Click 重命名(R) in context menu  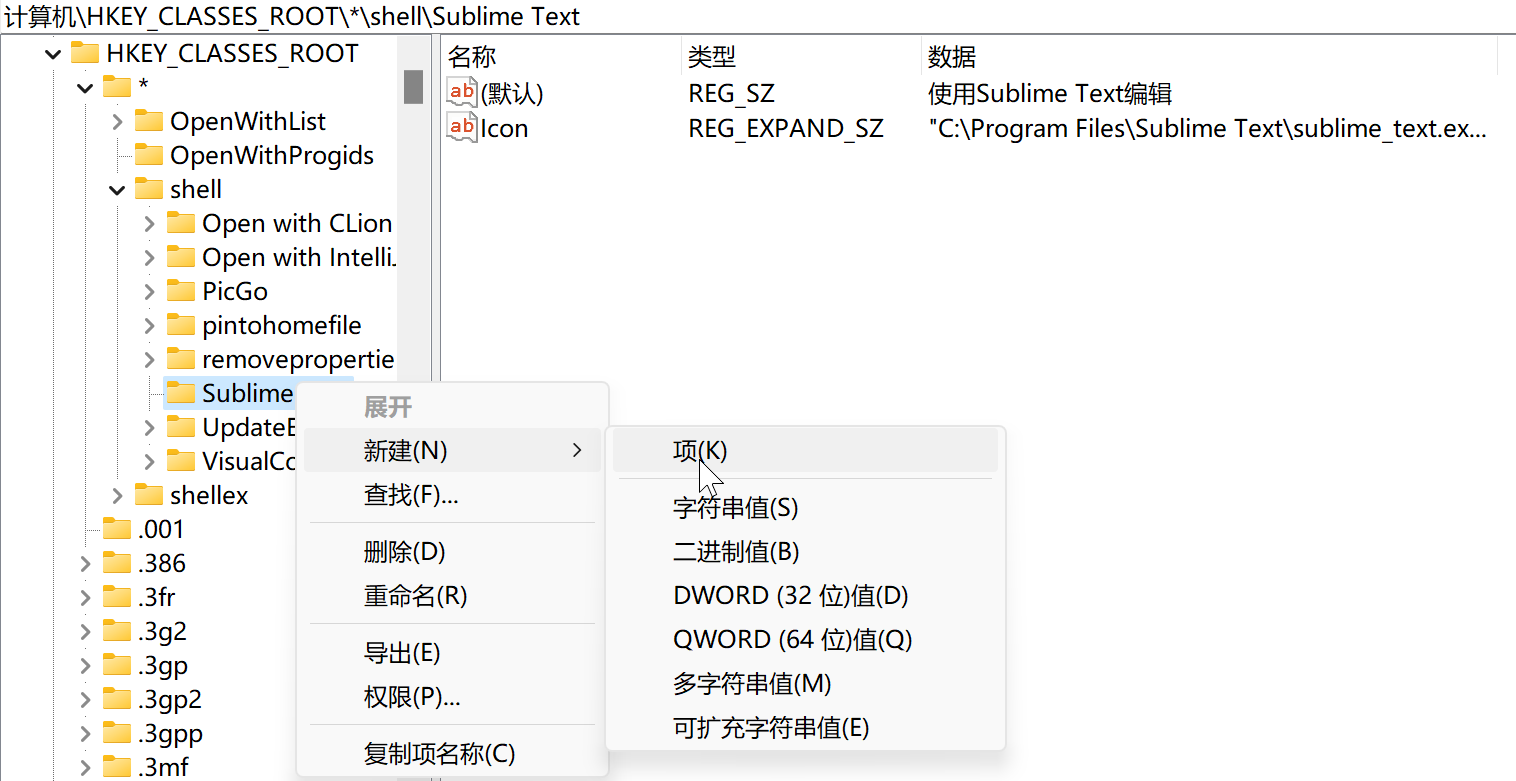(452, 596)
